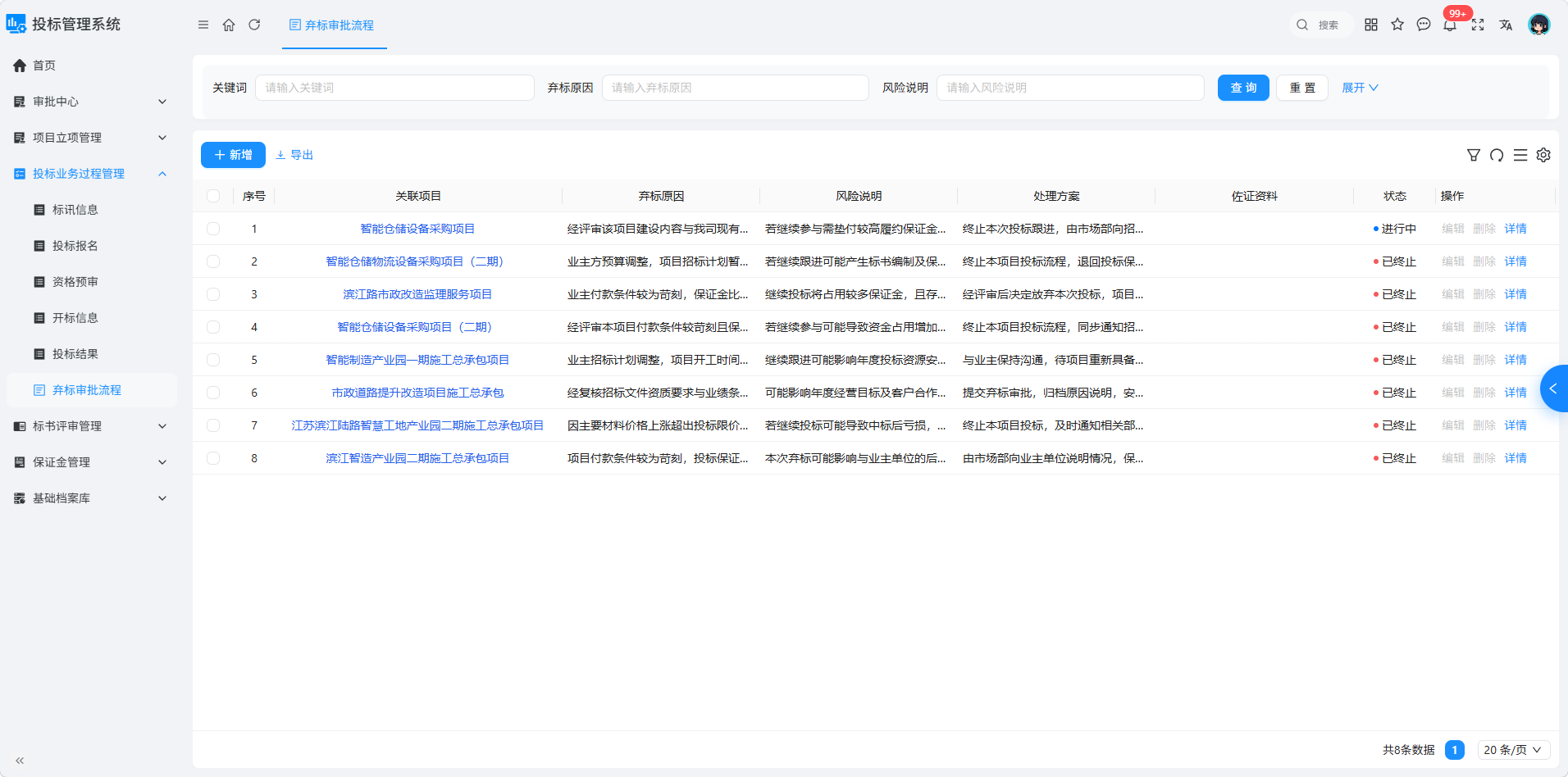Click the refresh page icon in header
This screenshot has height=777, width=1568.
point(254,25)
